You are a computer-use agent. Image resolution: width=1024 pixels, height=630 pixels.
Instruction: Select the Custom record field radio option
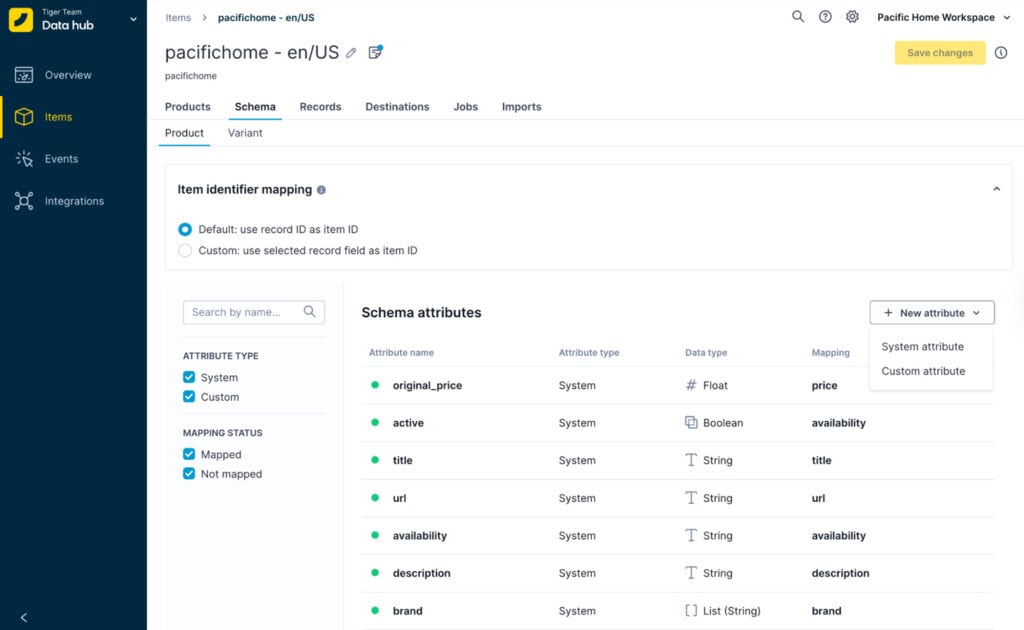[184, 250]
